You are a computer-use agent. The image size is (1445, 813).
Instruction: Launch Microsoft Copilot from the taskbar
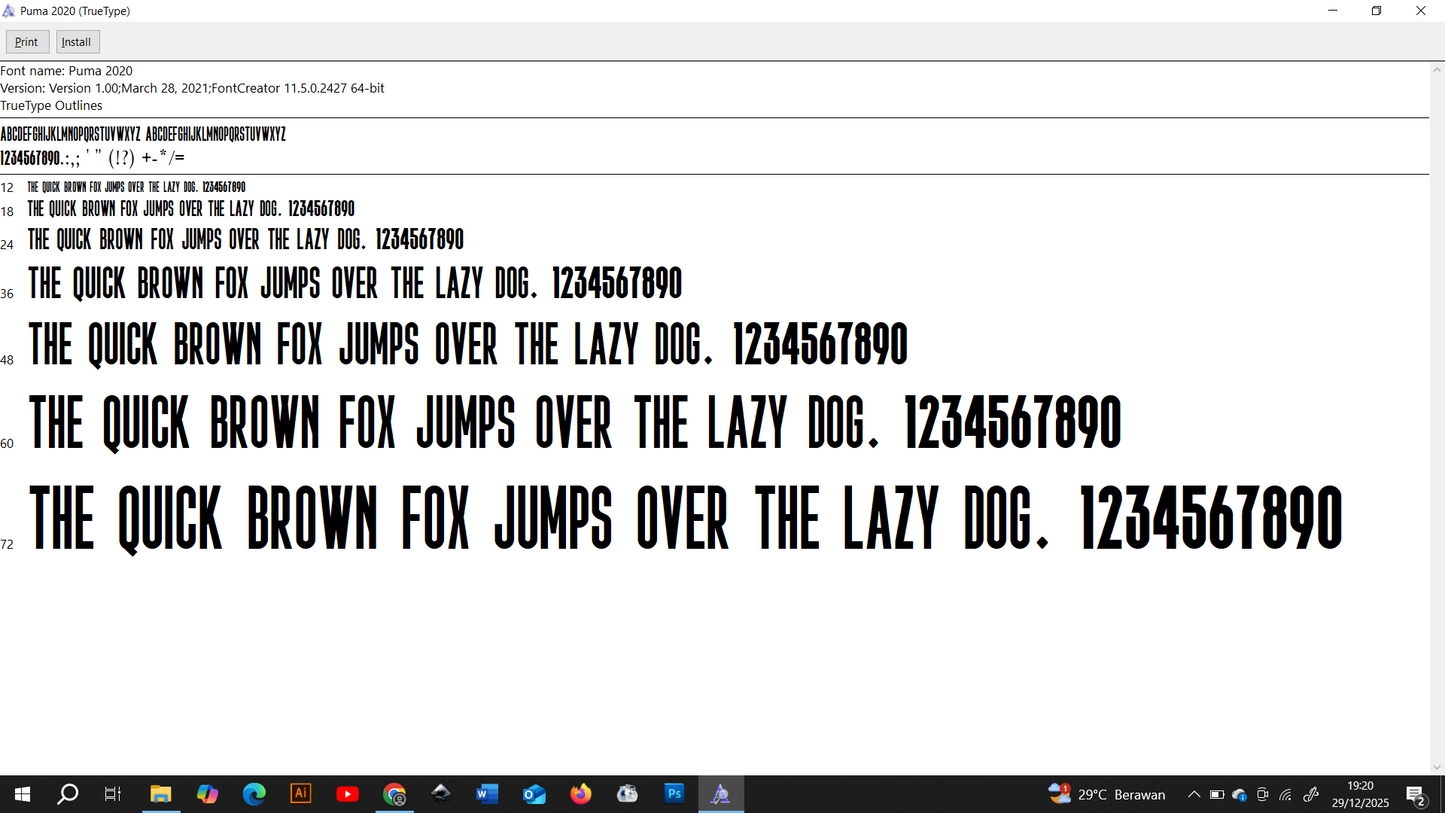tap(207, 794)
